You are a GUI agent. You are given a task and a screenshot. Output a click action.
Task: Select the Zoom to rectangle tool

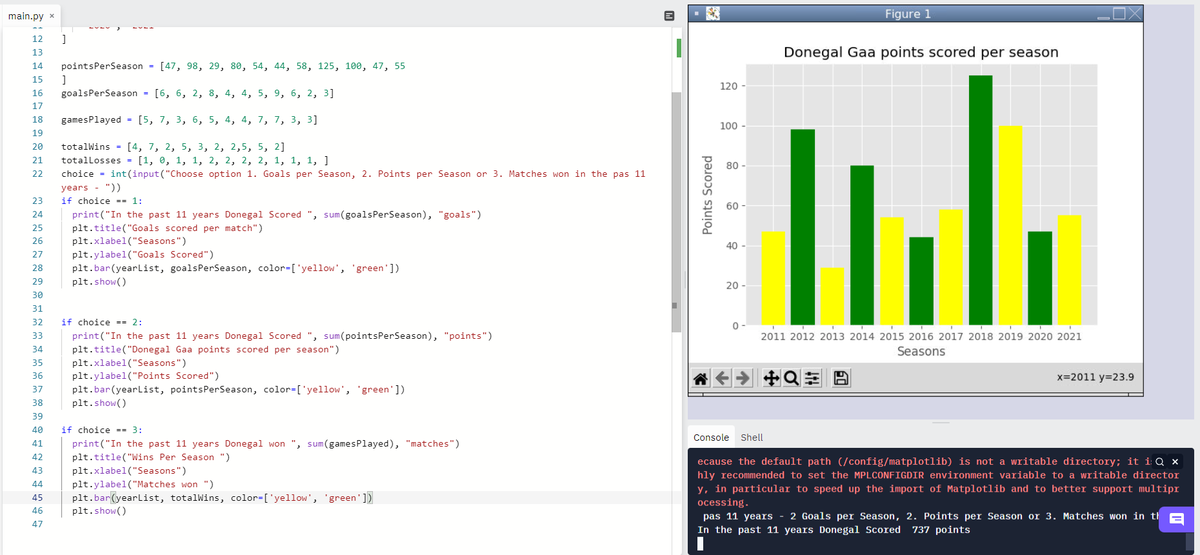point(790,378)
